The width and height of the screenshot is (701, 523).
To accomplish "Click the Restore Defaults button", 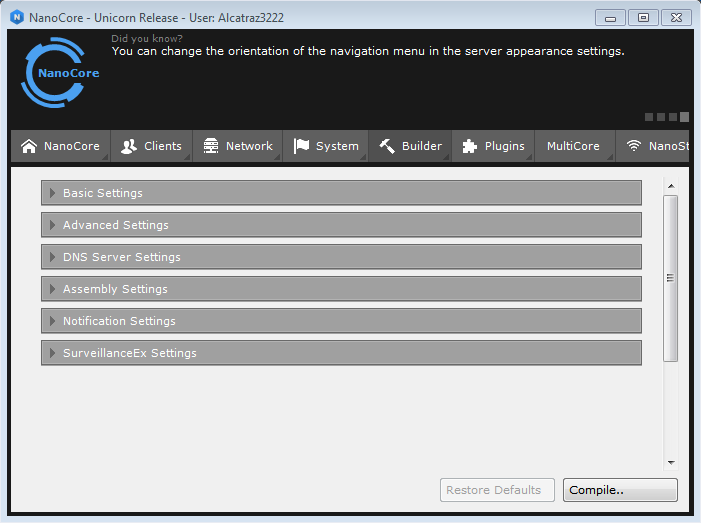I will pos(497,490).
